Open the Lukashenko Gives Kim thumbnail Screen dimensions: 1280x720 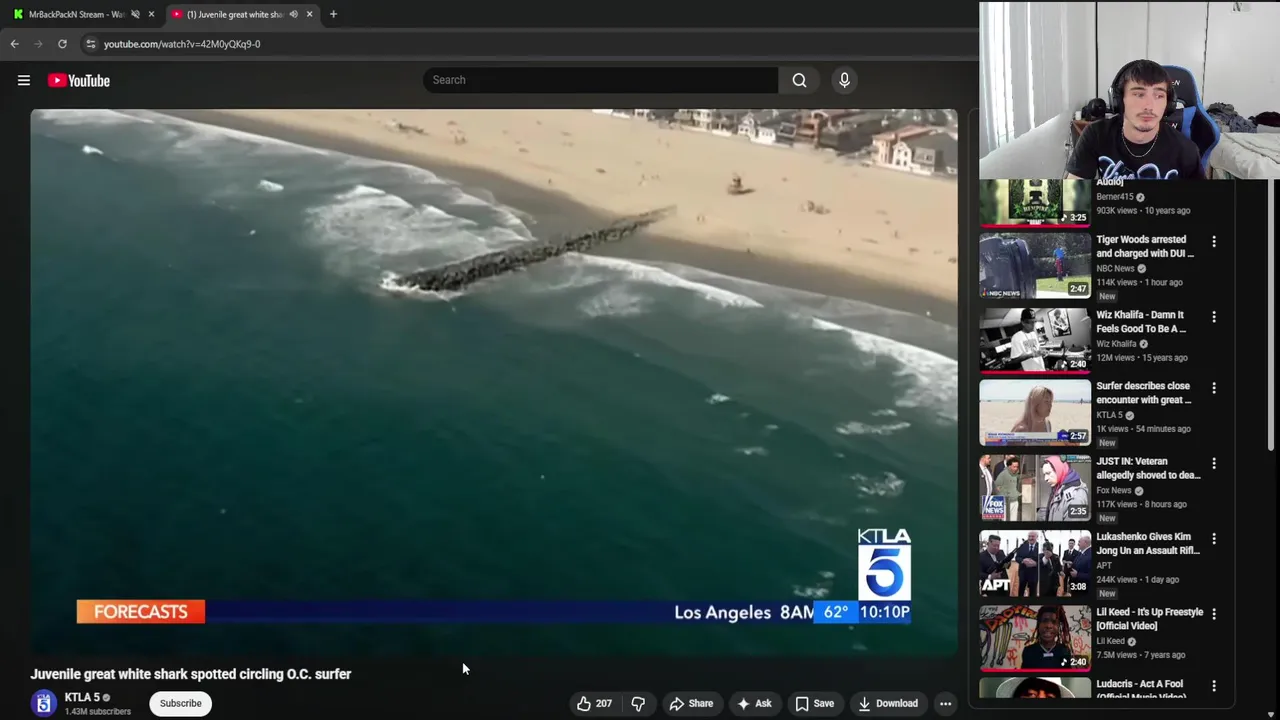tap(1035, 562)
